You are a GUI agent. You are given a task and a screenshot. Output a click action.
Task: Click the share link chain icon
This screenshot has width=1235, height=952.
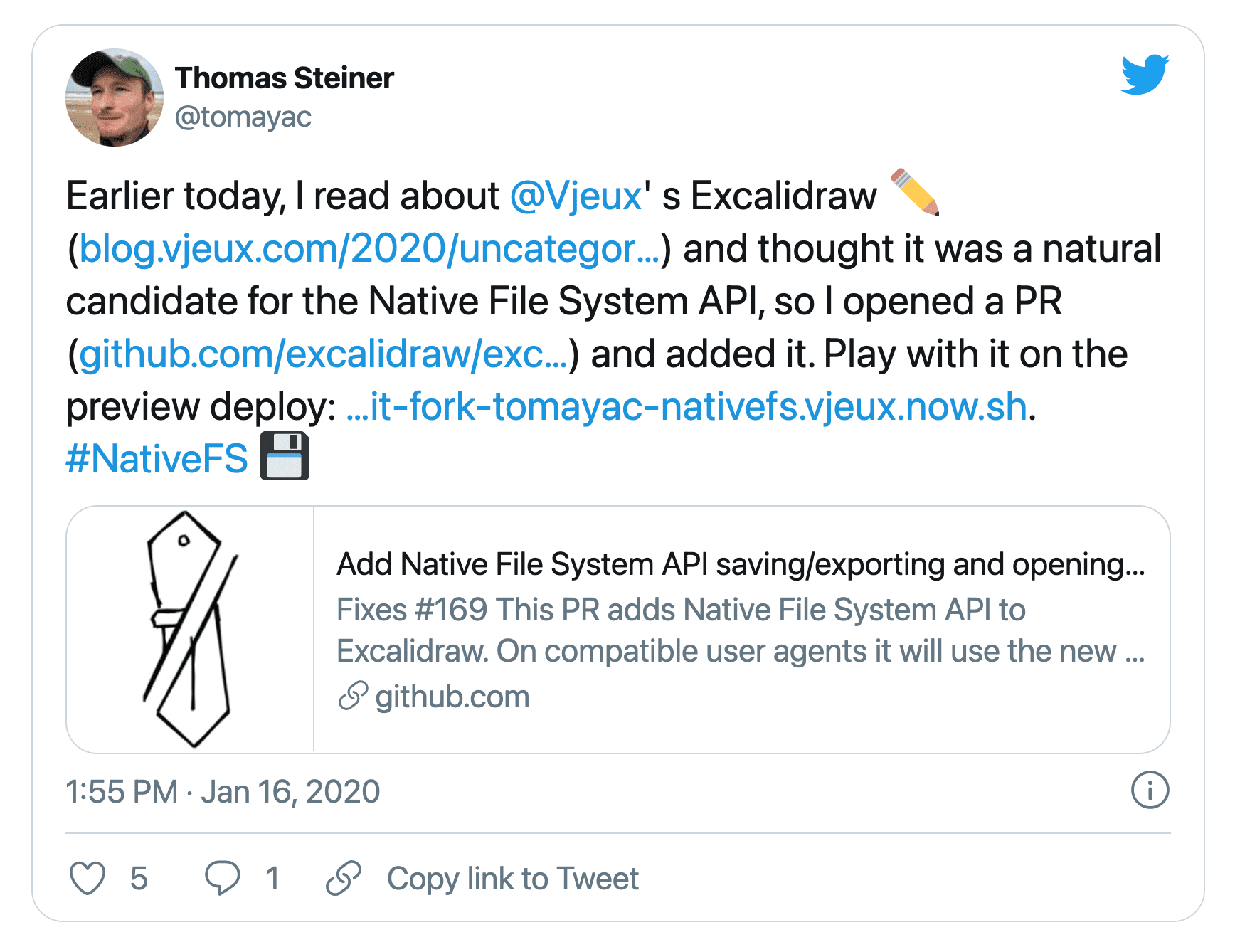344,878
